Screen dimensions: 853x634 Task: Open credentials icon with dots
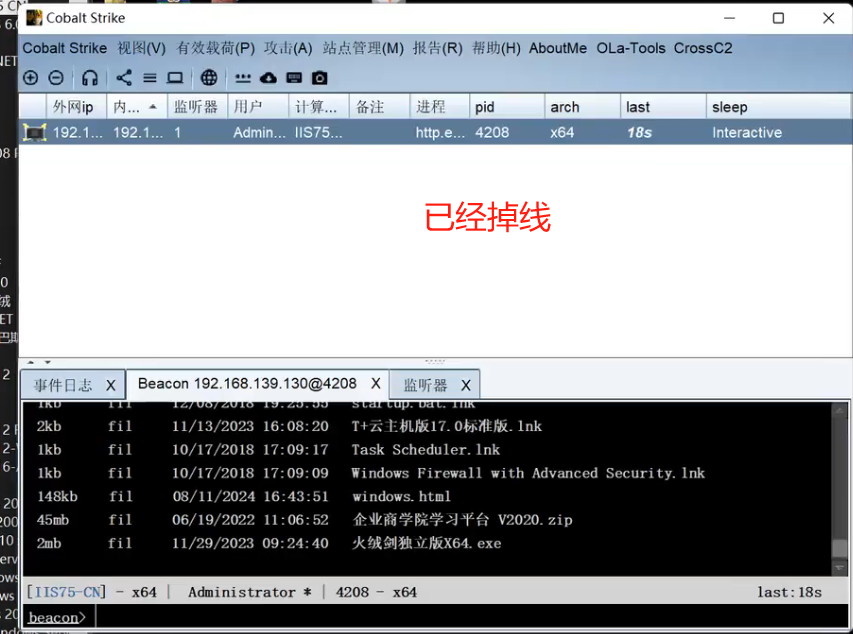[x=243, y=78]
